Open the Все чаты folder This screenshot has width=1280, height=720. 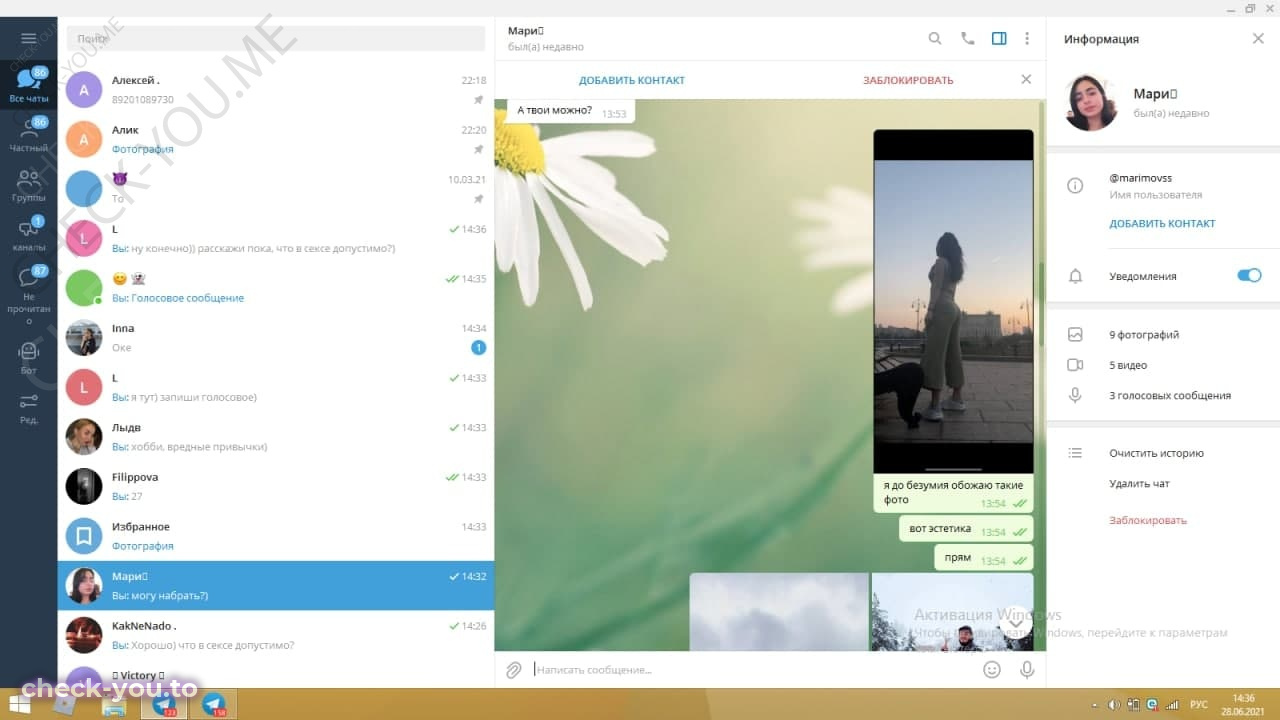coord(29,85)
